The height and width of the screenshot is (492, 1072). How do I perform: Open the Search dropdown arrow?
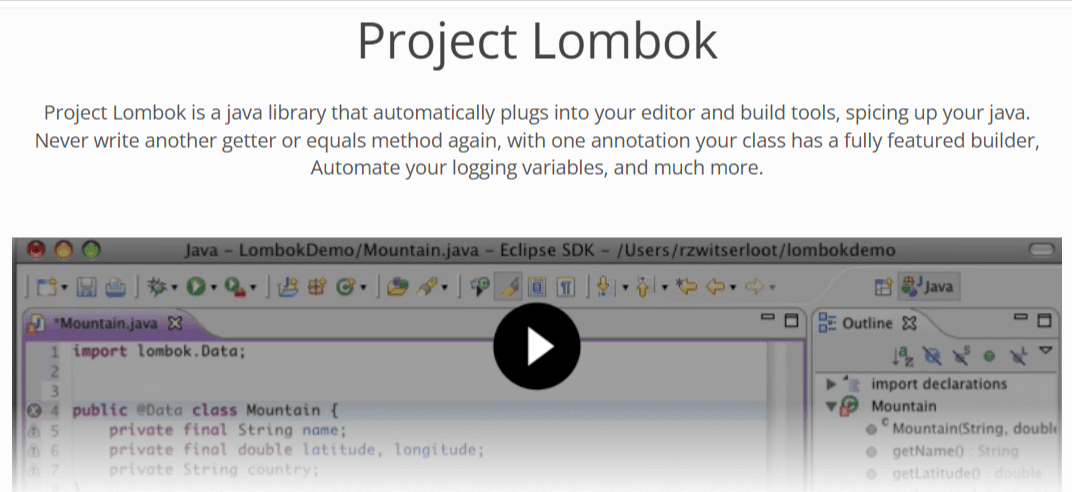click(444, 288)
